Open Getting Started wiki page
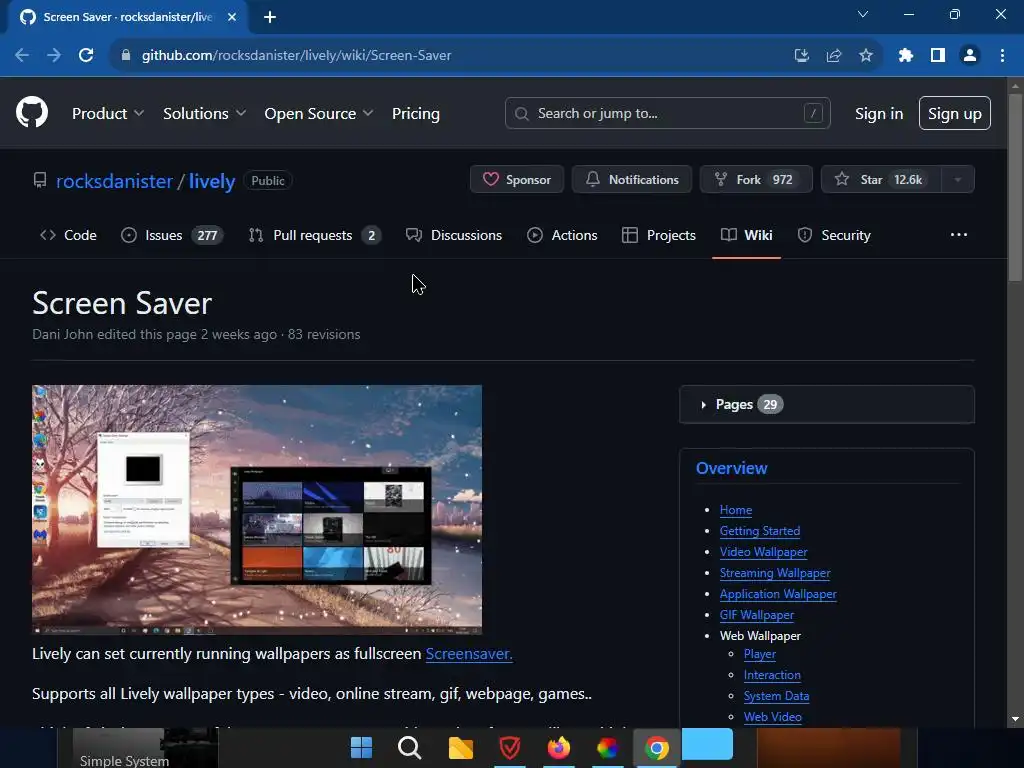The height and width of the screenshot is (768, 1024). [760, 531]
